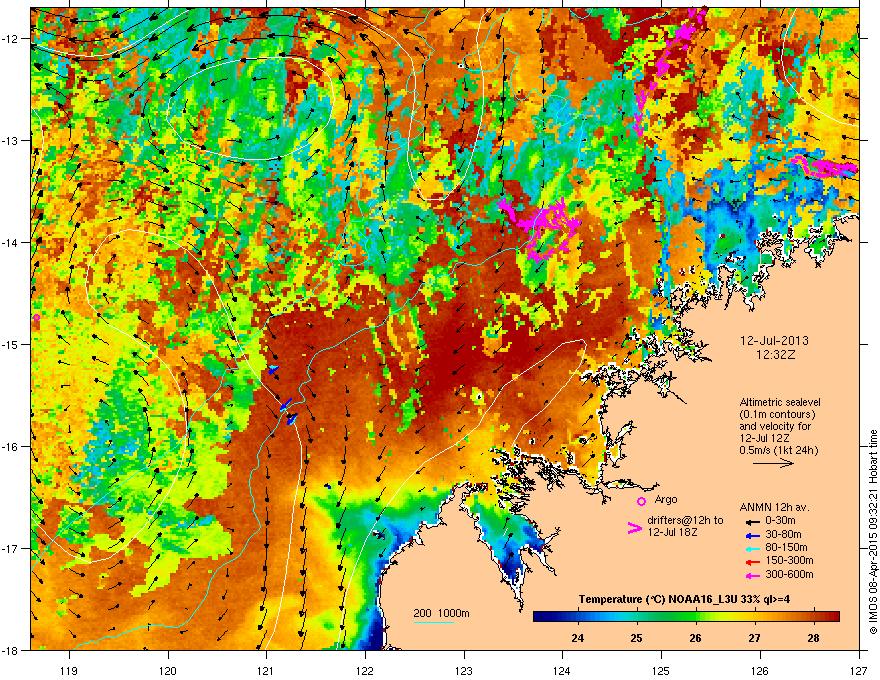Screen dimensions: 880x680
Task: Click the Argo float marker near longitude 118.7
Action: coord(36,318)
